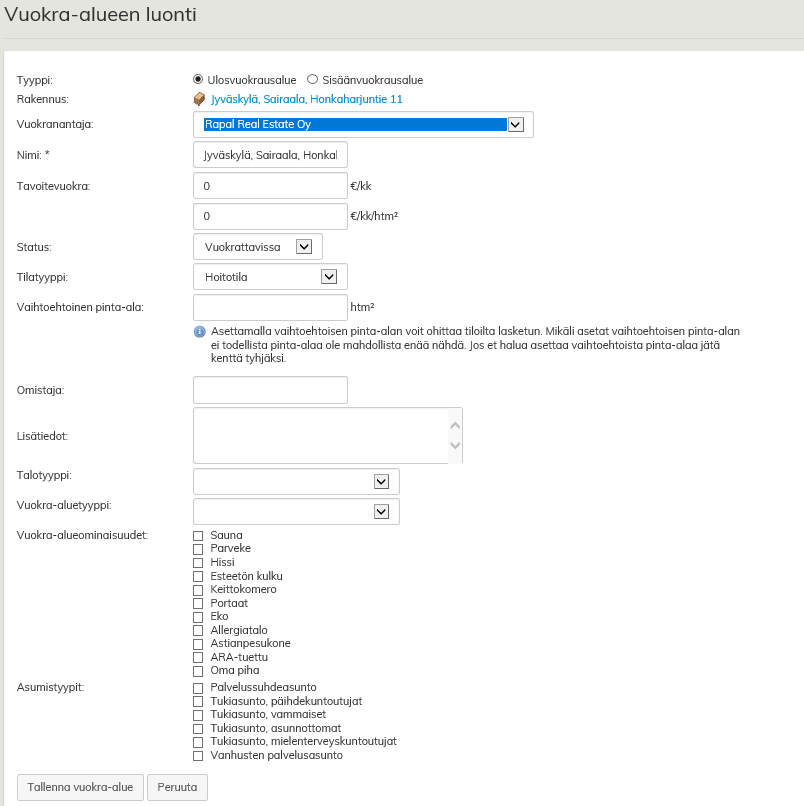This screenshot has height=806, width=804.
Task: Click the building icon beside Jyväskylä address
Action: (198, 99)
